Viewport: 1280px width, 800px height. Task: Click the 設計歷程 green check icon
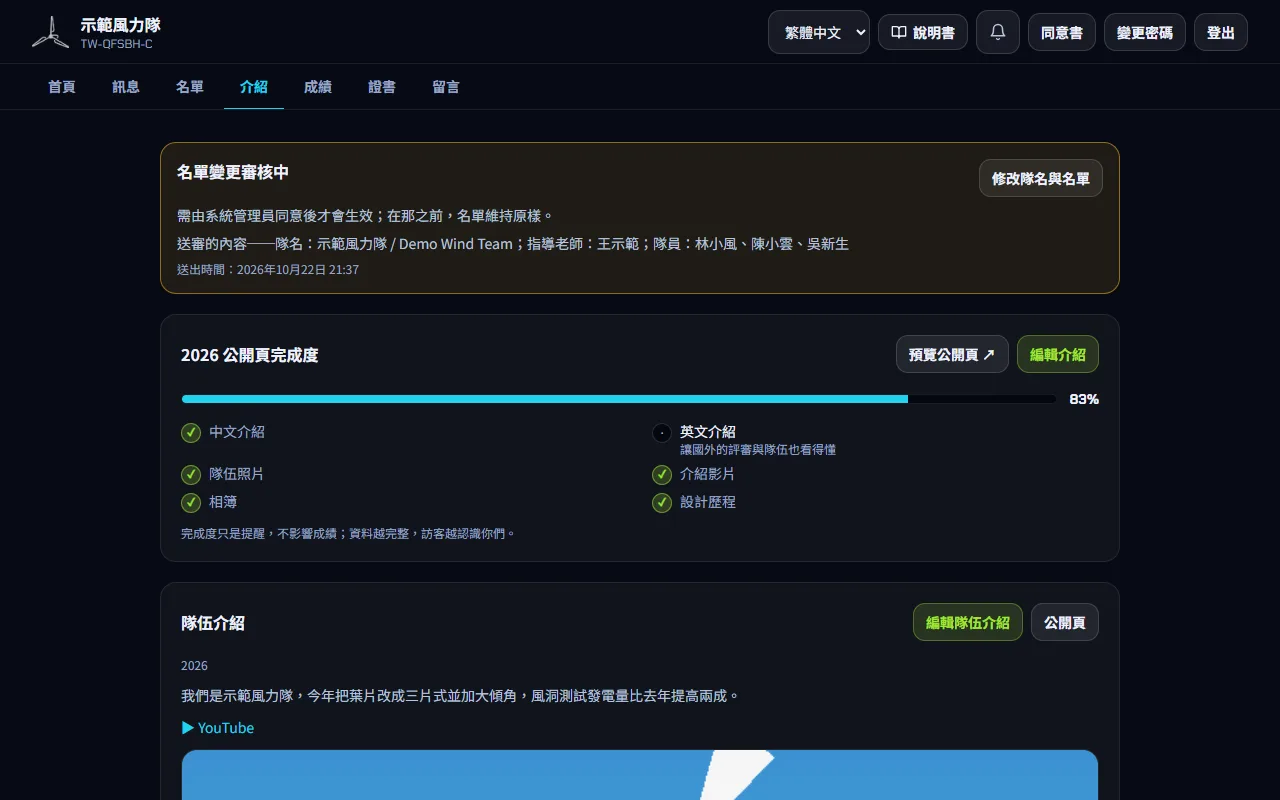[662, 502]
